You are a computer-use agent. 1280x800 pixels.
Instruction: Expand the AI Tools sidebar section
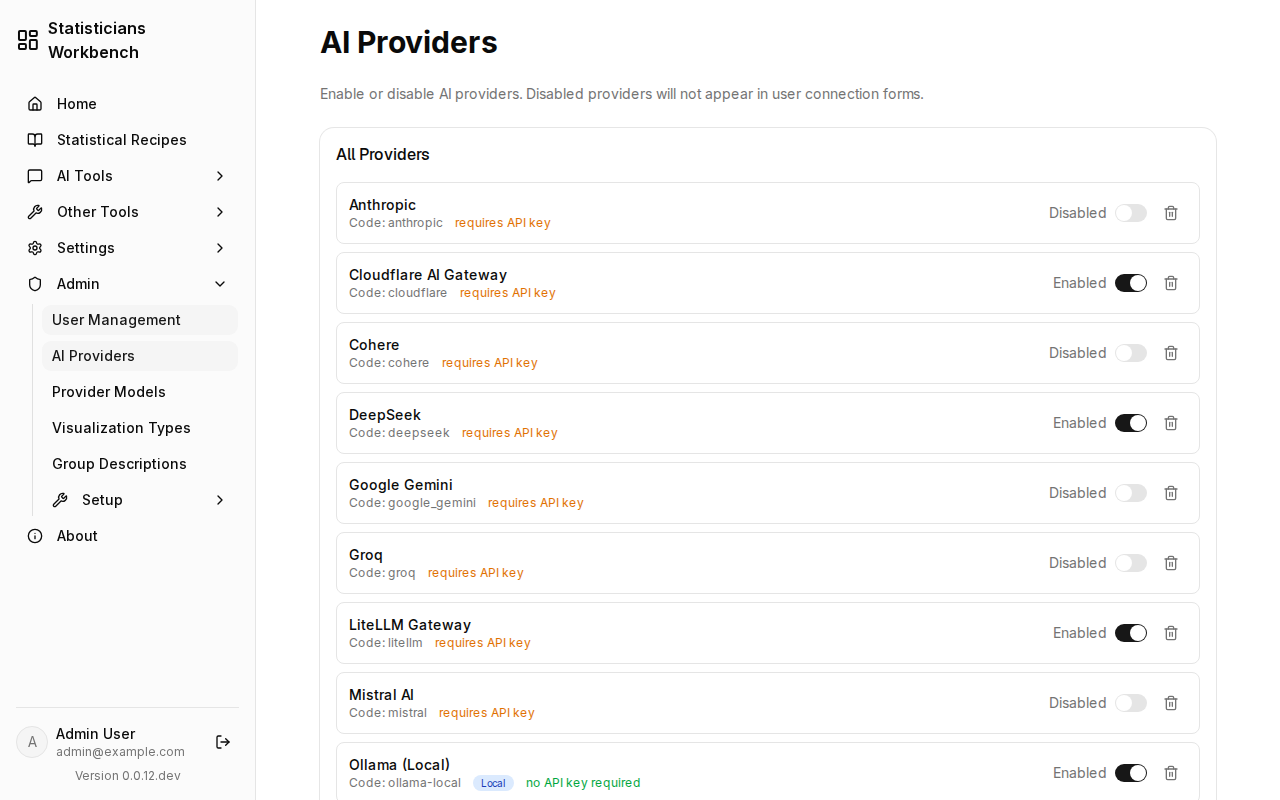pos(127,176)
